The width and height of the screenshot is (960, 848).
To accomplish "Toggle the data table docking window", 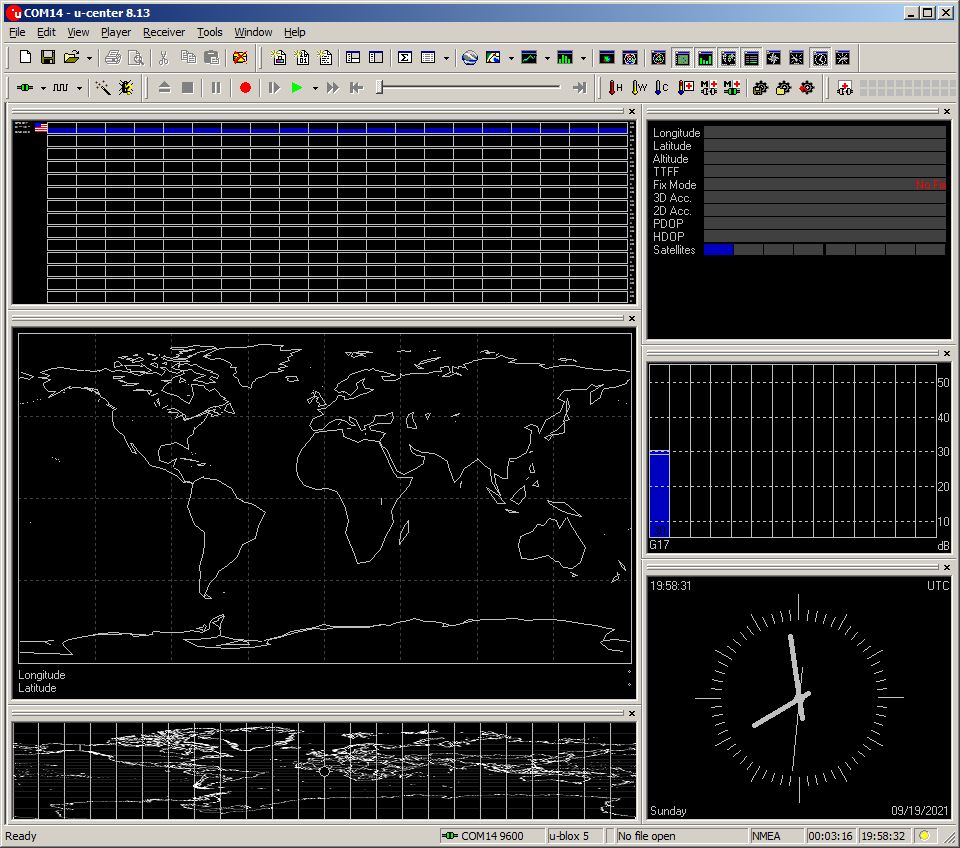I will coord(751,58).
